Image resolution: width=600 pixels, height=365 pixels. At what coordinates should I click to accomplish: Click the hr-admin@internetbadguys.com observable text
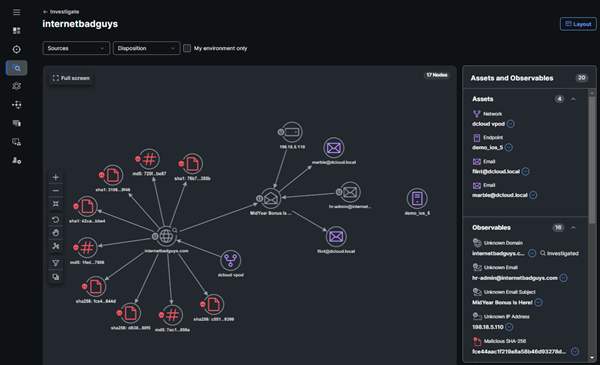[515, 278]
